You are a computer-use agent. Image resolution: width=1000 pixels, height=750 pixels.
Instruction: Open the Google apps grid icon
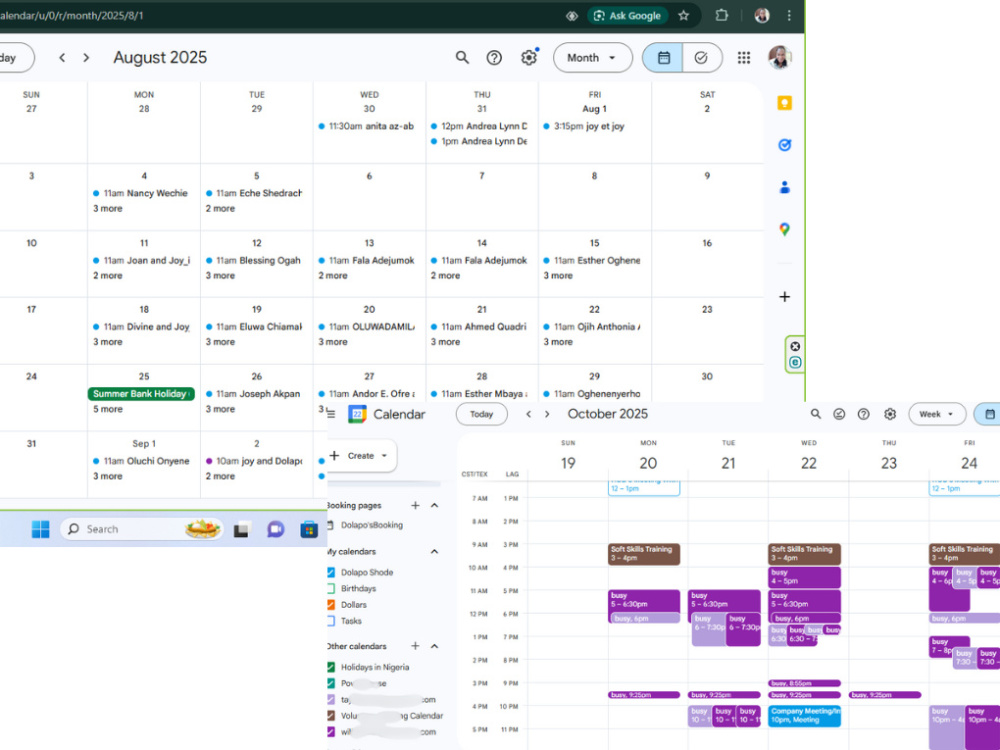tap(744, 58)
